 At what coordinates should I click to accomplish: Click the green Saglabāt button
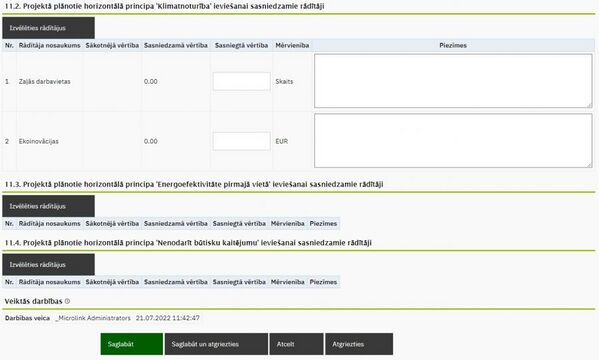(132, 344)
